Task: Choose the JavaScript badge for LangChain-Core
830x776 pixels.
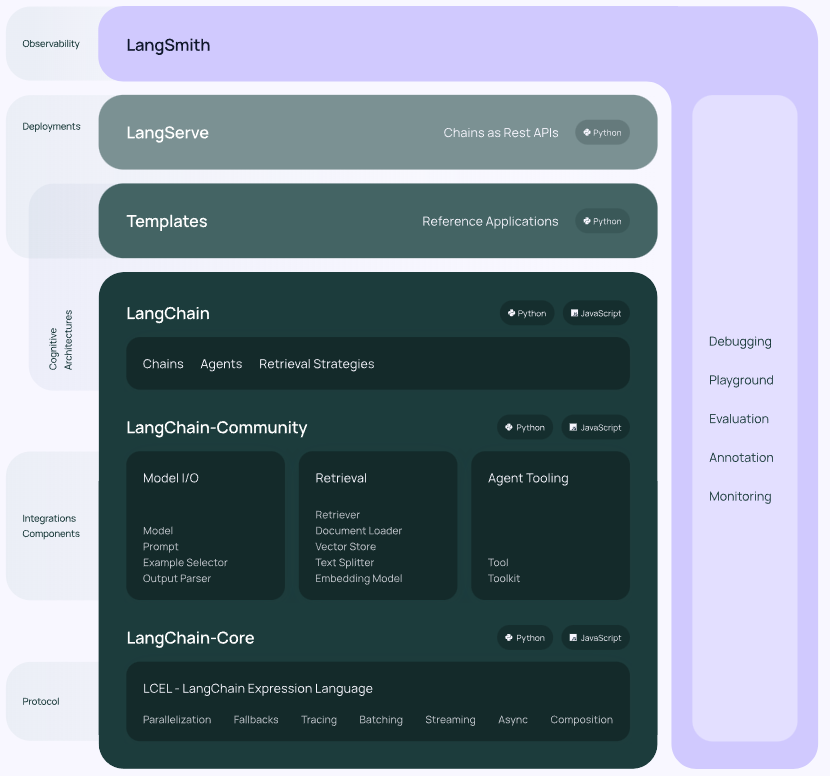Action: tap(596, 638)
